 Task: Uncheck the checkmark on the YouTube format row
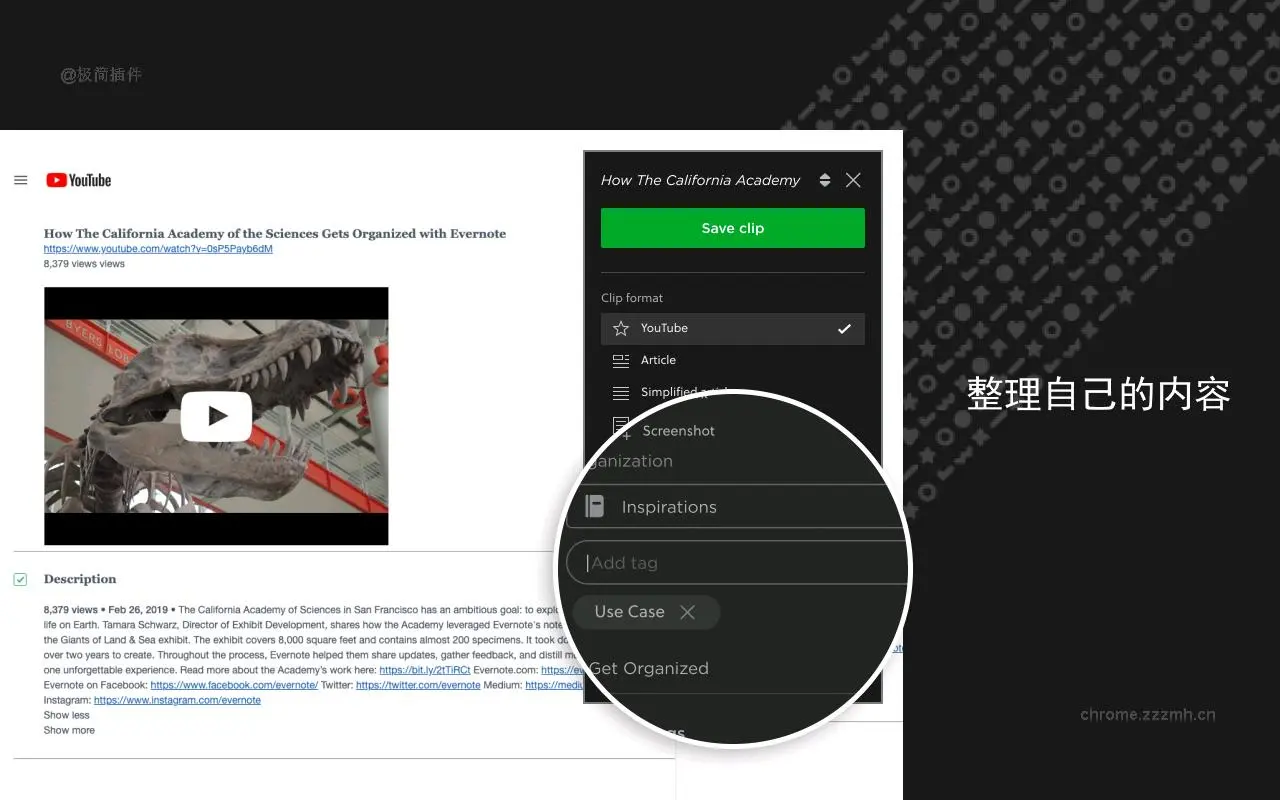845,328
